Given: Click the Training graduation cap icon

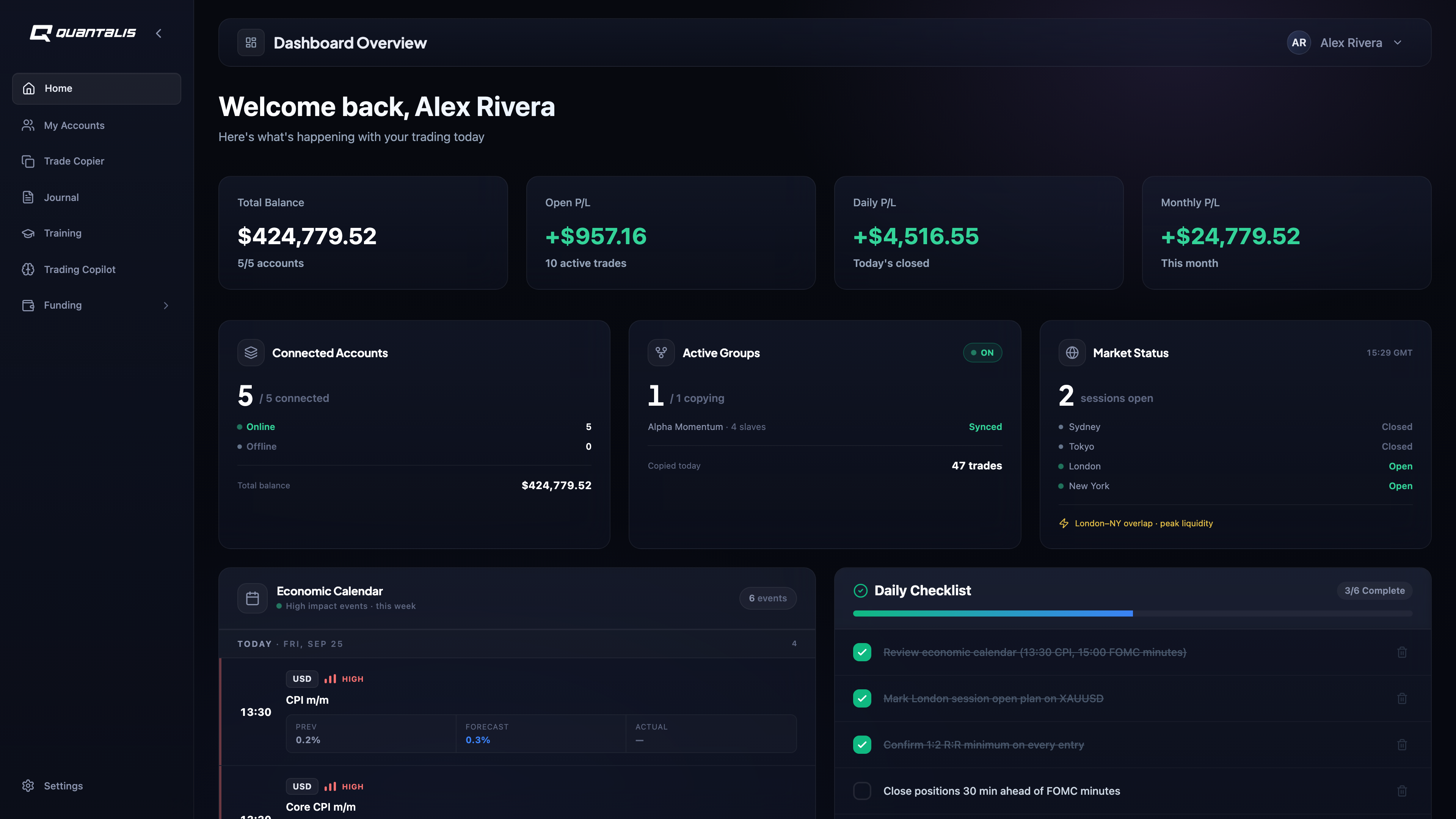Looking at the screenshot, I should tap(28, 233).
